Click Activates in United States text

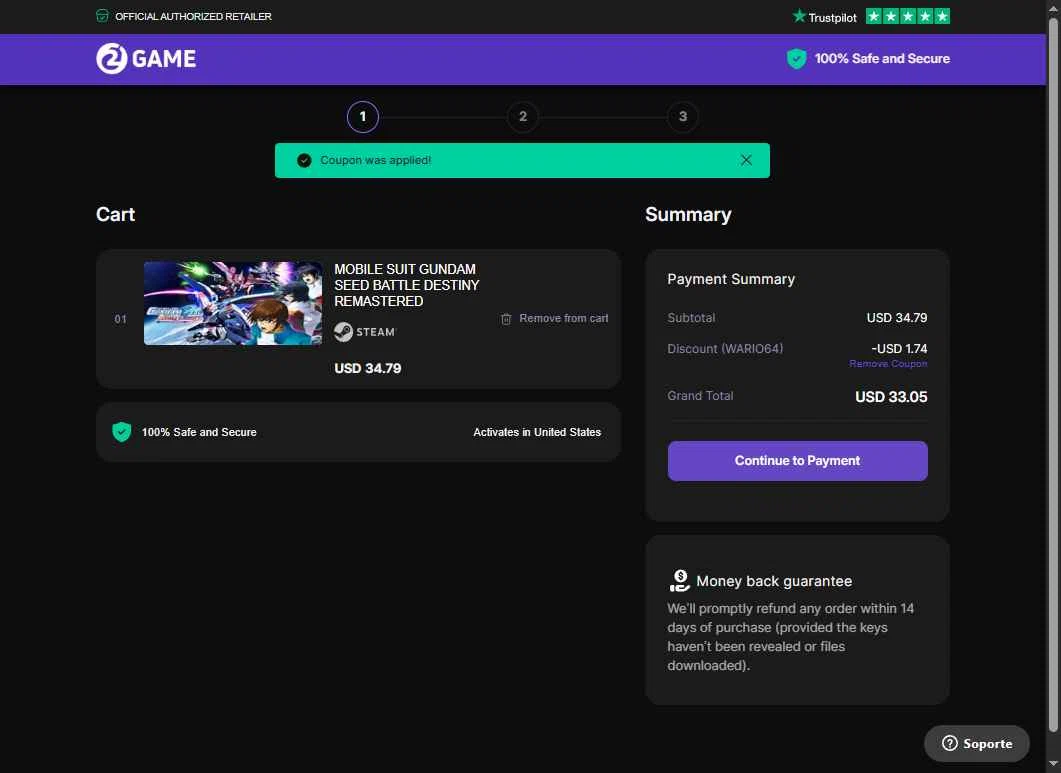tap(537, 432)
